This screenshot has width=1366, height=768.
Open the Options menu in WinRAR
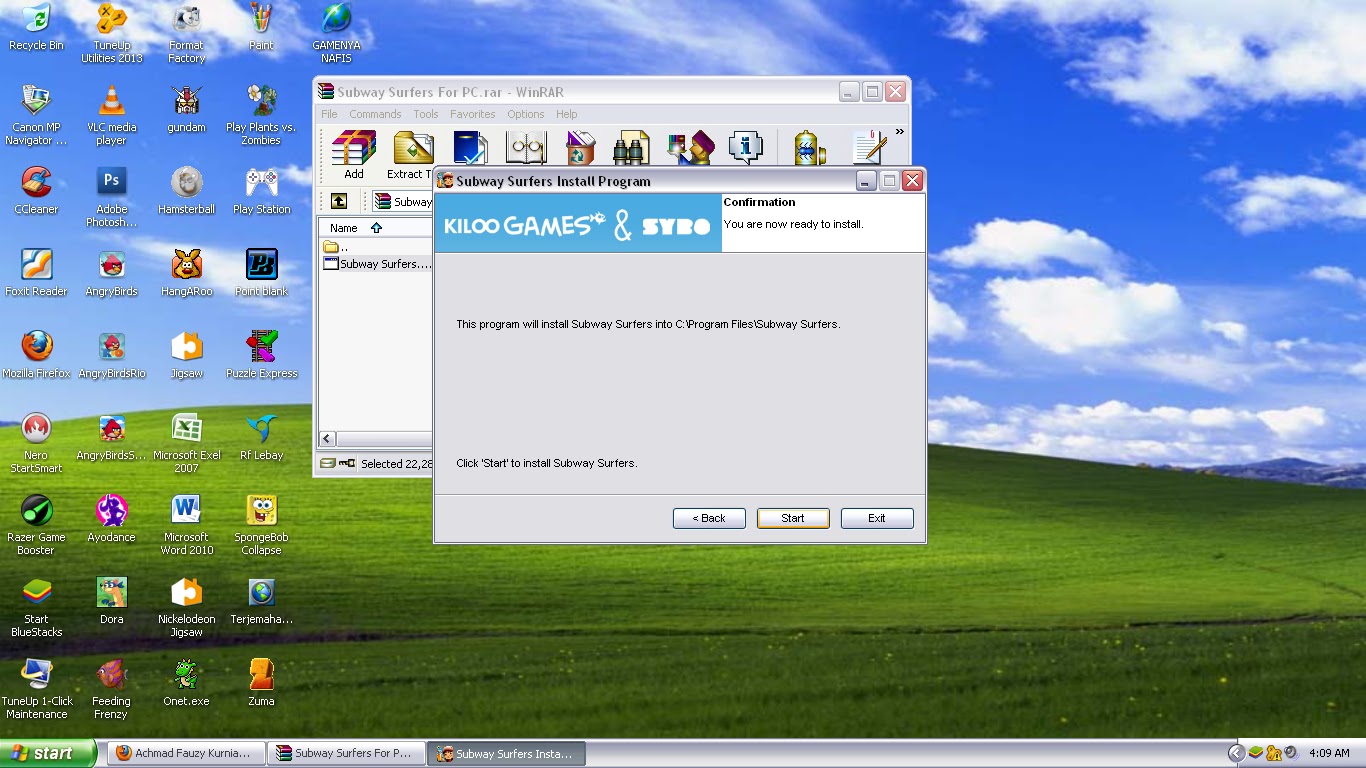(x=526, y=114)
